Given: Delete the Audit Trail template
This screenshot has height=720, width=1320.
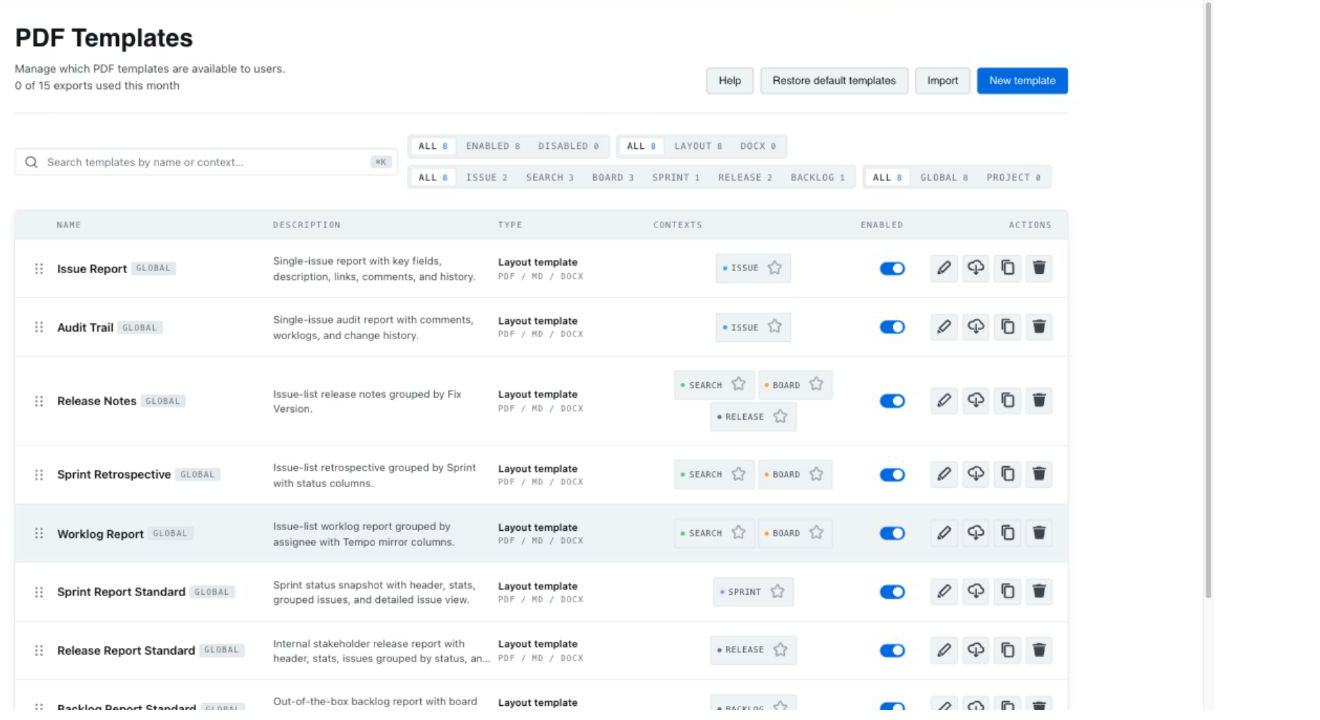Looking at the screenshot, I should click(x=1039, y=327).
